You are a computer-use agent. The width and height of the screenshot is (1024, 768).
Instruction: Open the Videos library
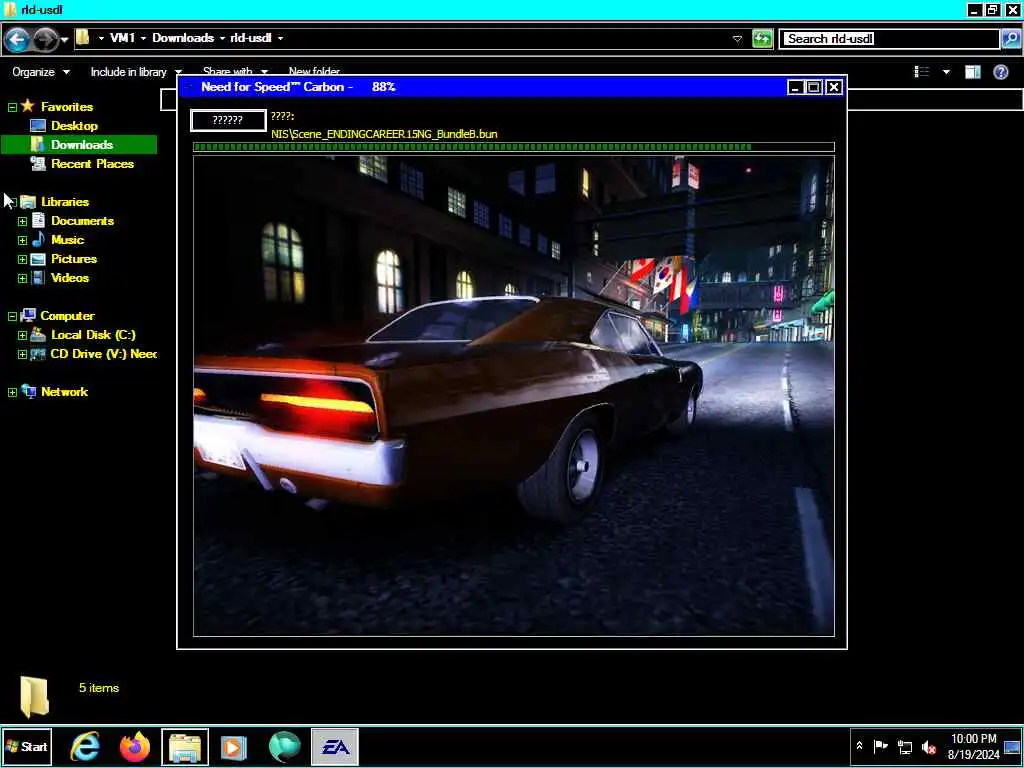point(70,278)
